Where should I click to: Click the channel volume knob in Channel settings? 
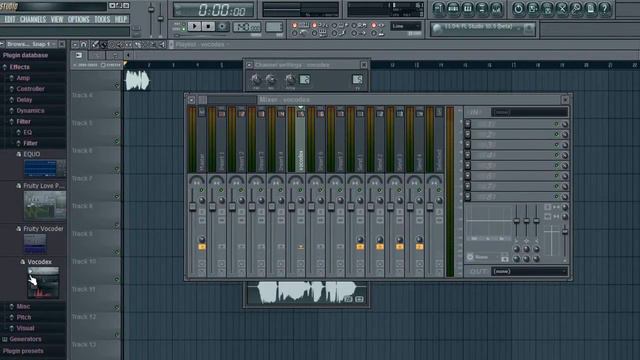tap(270, 79)
